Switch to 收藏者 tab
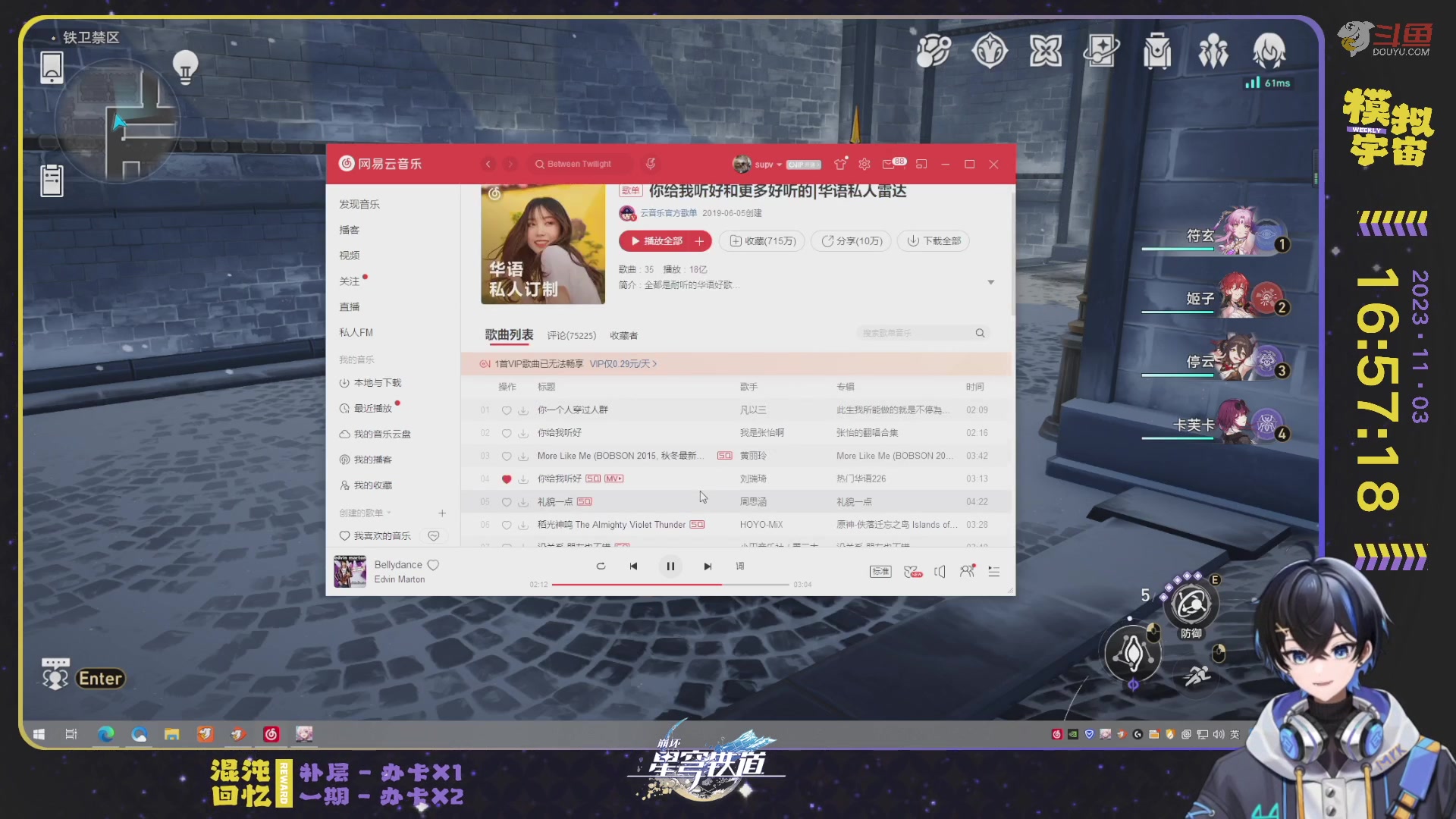The image size is (1456, 819). tap(623, 335)
